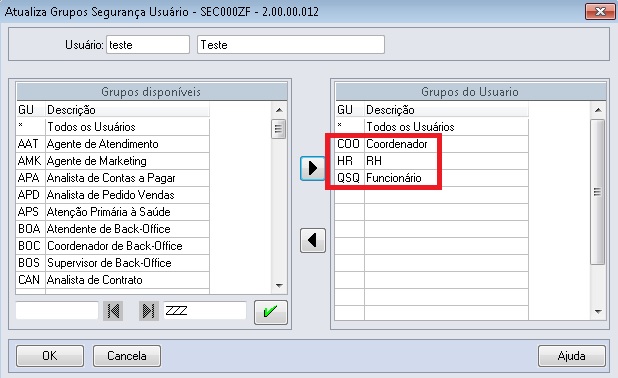Select 'Todos os Usuários' in user groups
Screen dimensions: 618x378
click(432, 127)
